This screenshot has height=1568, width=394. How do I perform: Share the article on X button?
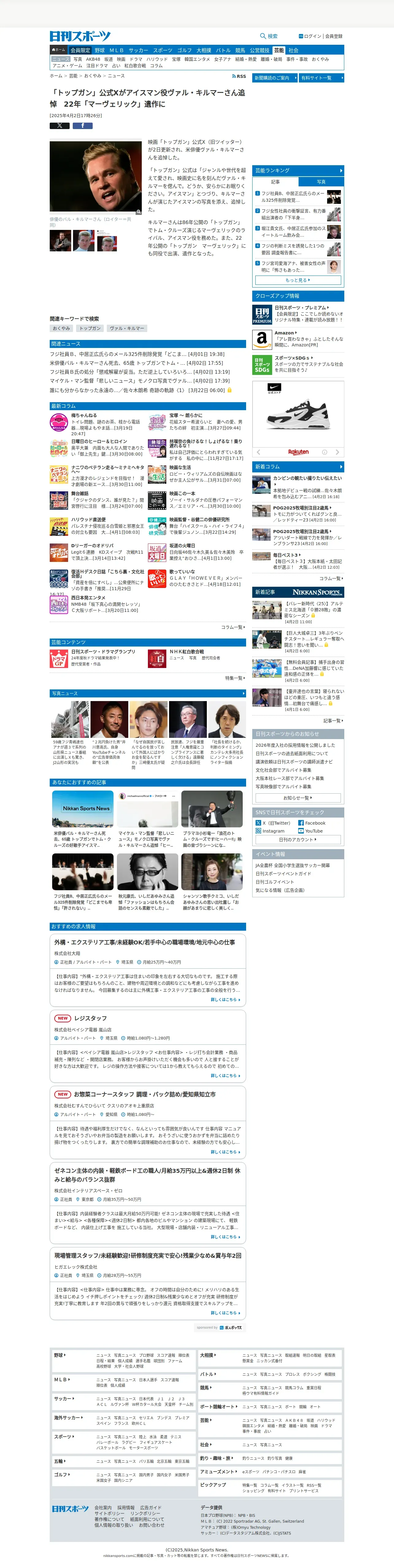point(60,126)
